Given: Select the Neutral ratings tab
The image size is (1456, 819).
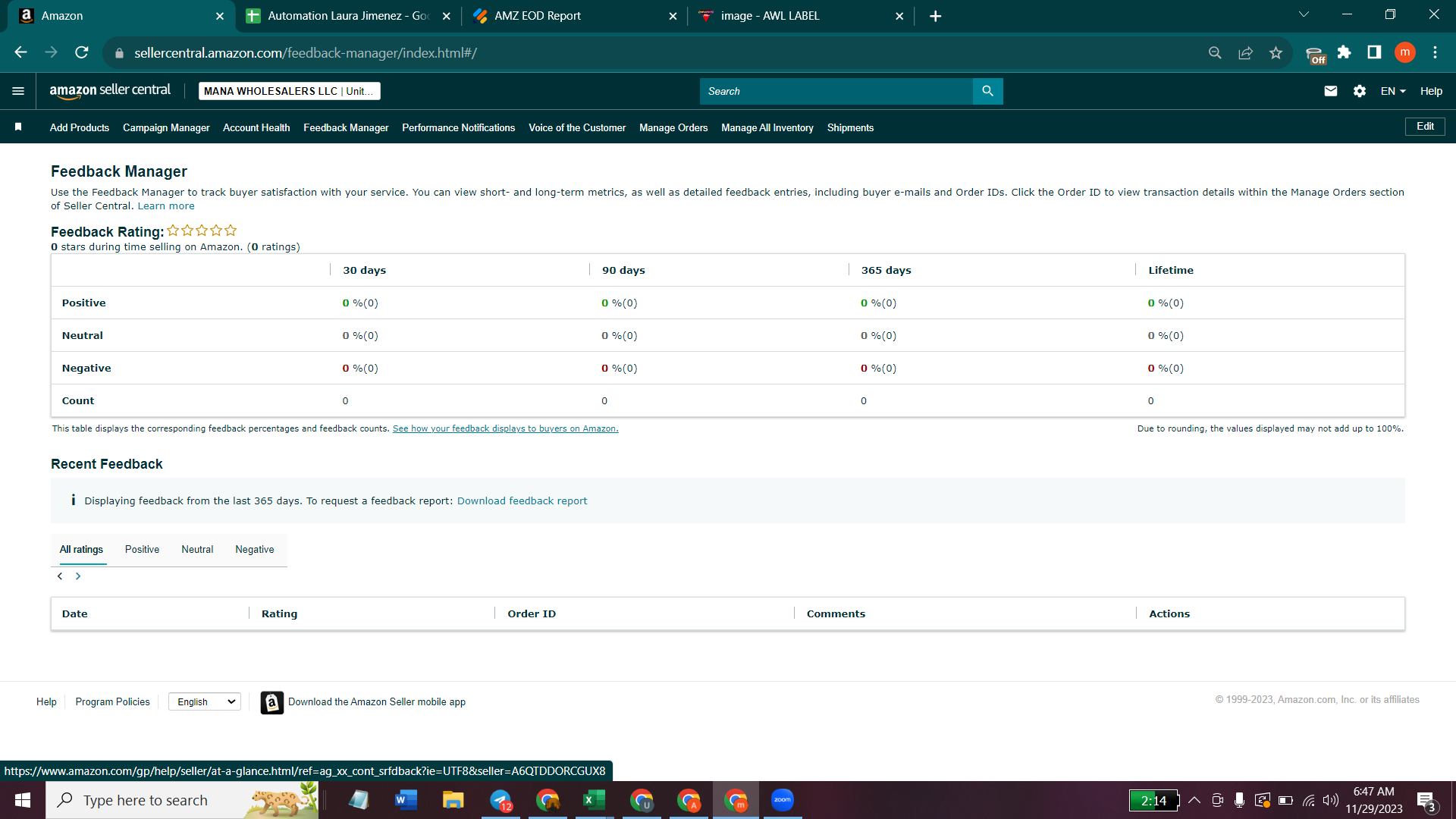Looking at the screenshot, I should click(x=197, y=550).
